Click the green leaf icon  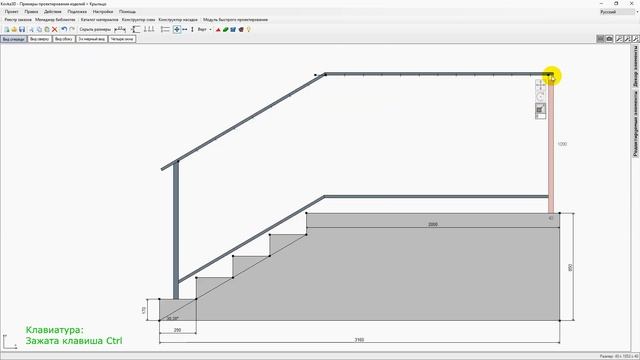pos(225,29)
